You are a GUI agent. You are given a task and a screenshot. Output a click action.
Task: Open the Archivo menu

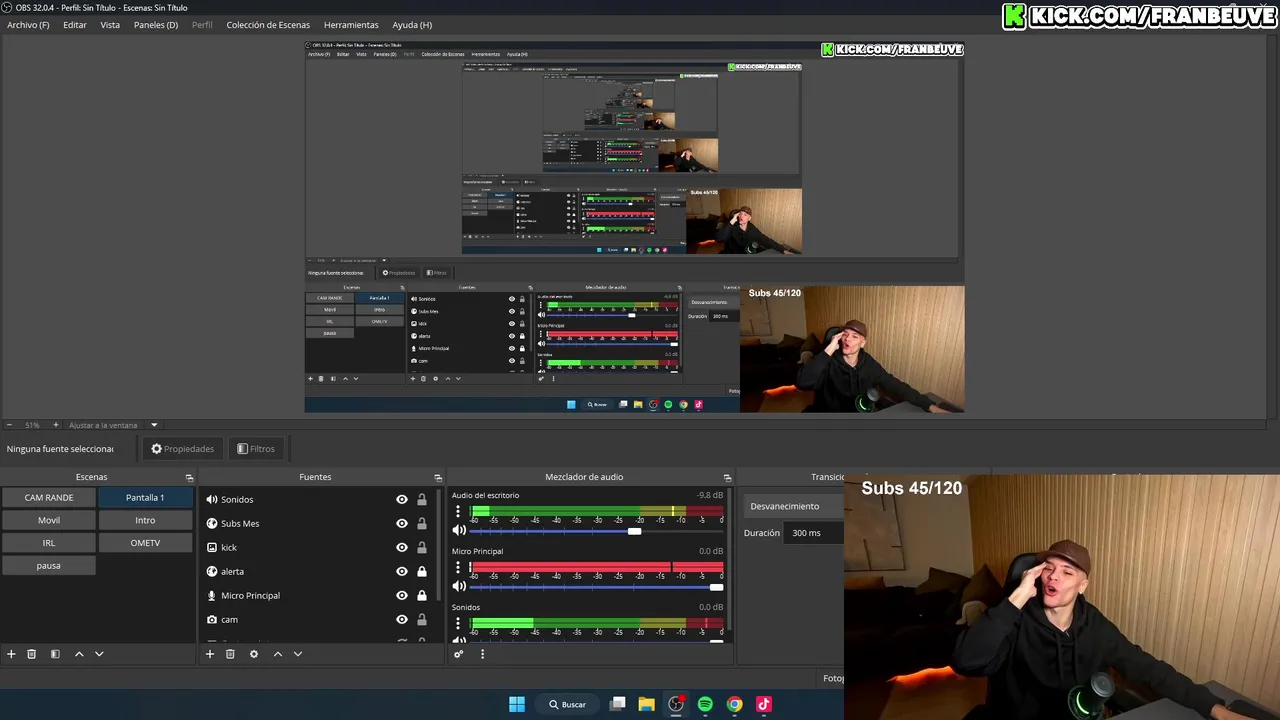tap(28, 25)
